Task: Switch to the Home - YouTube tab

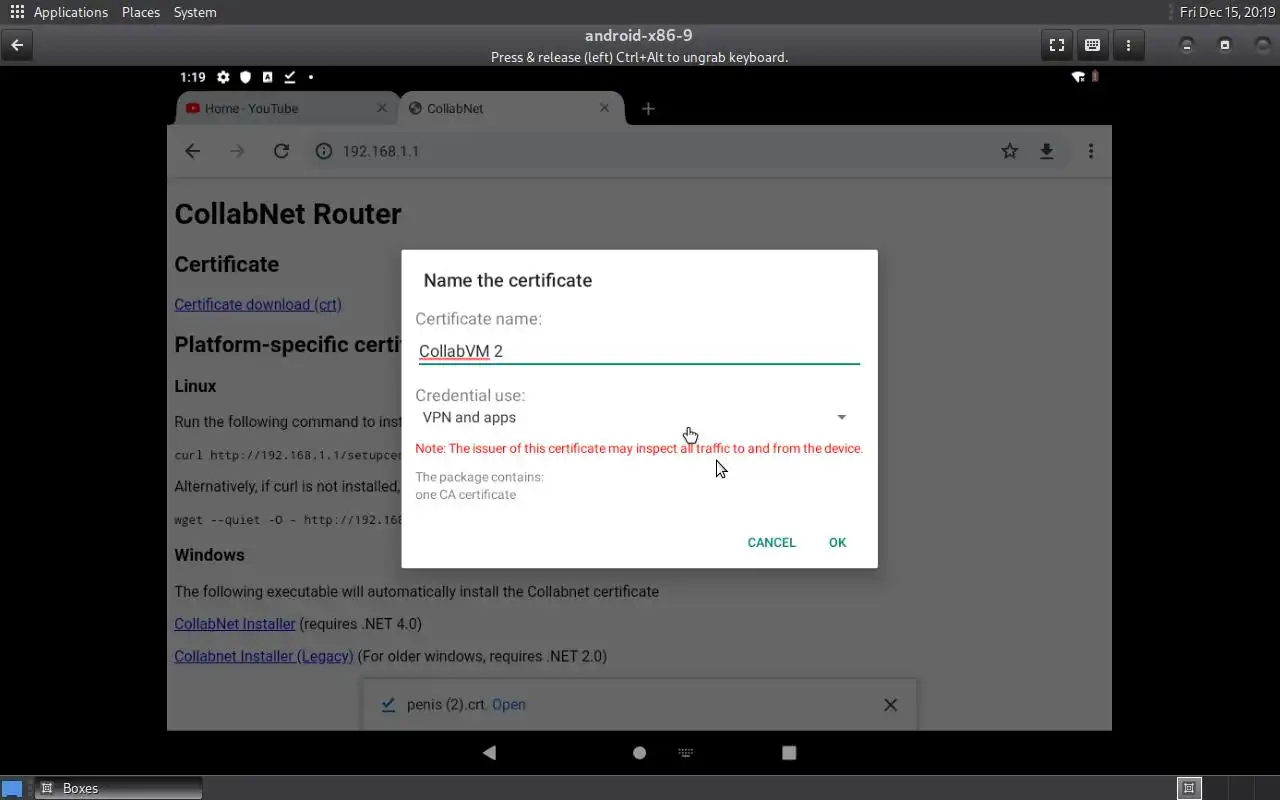Action: (x=284, y=109)
